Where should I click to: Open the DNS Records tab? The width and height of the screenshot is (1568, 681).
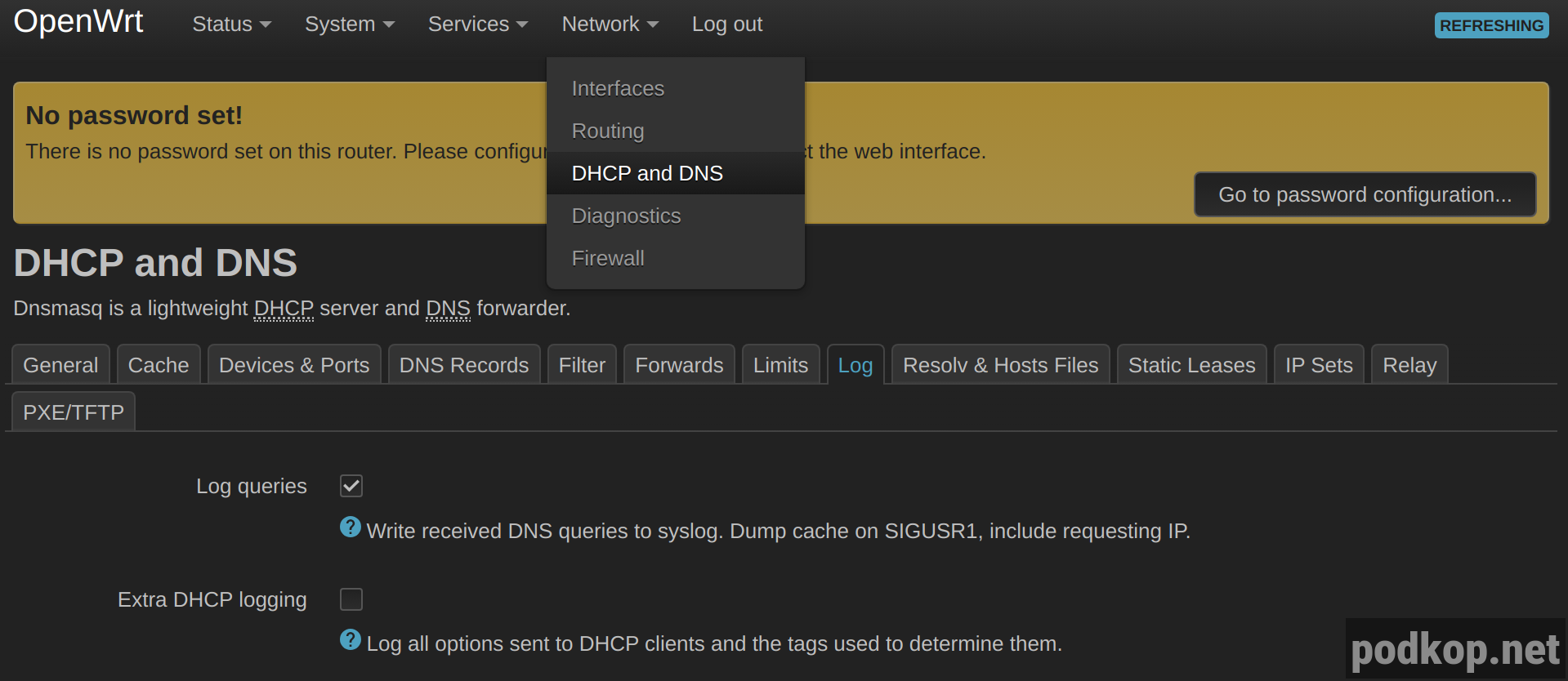point(464,365)
